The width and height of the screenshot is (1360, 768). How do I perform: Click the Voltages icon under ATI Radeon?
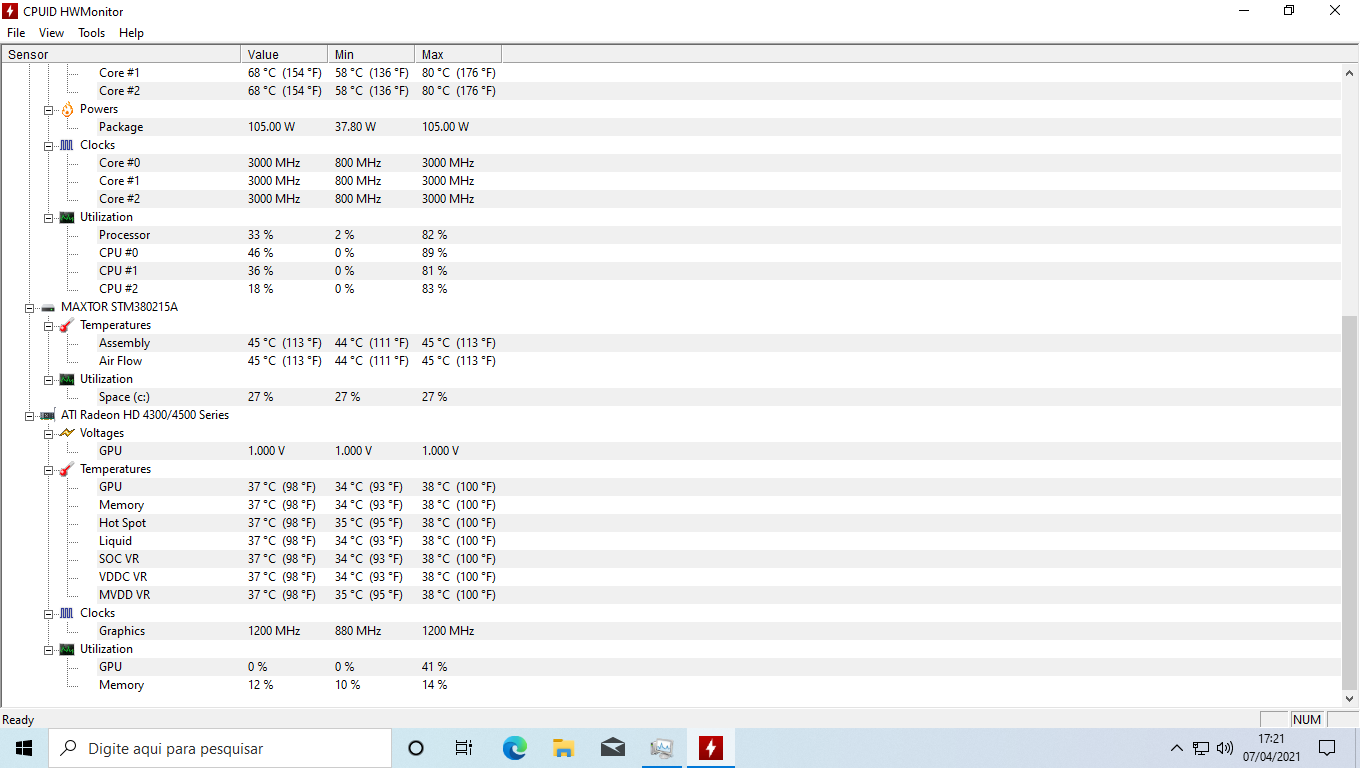pyautogui.click(x=67, y=433)
